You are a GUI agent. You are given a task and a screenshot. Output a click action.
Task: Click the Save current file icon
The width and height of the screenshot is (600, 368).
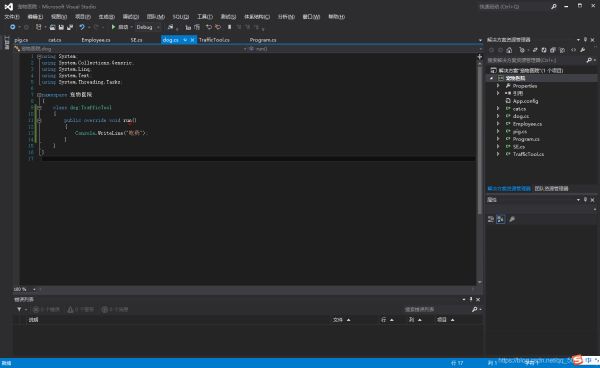pos(61,27)
